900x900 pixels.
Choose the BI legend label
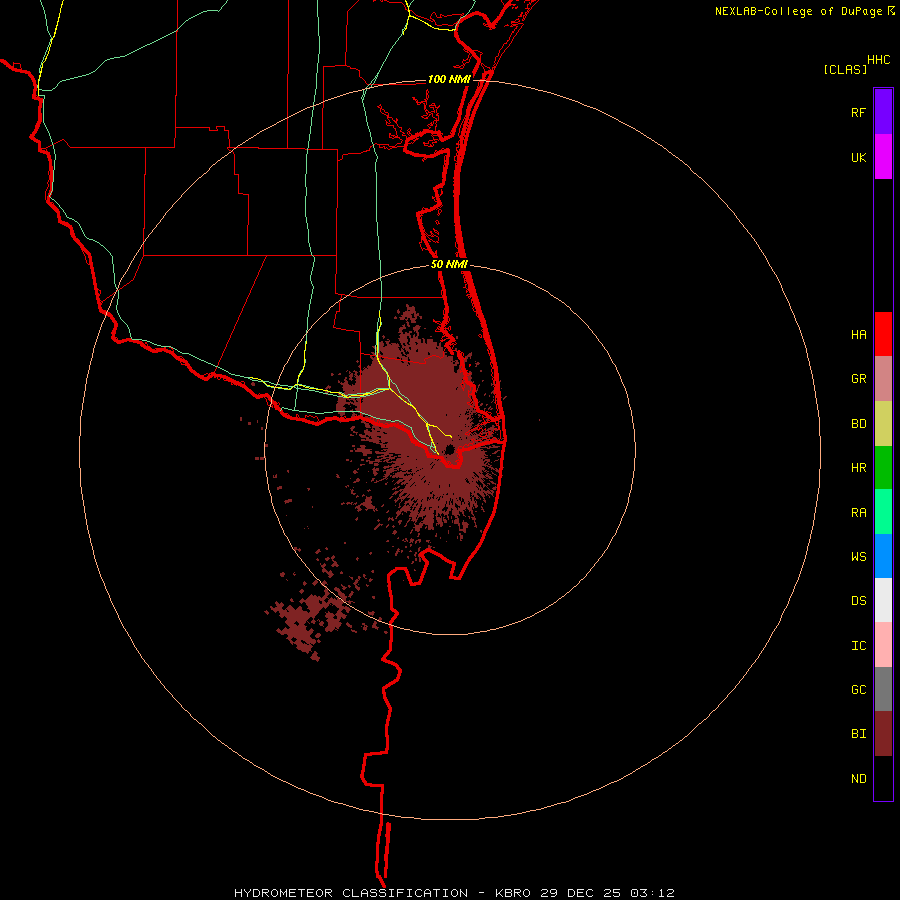(x=858, y=734)
